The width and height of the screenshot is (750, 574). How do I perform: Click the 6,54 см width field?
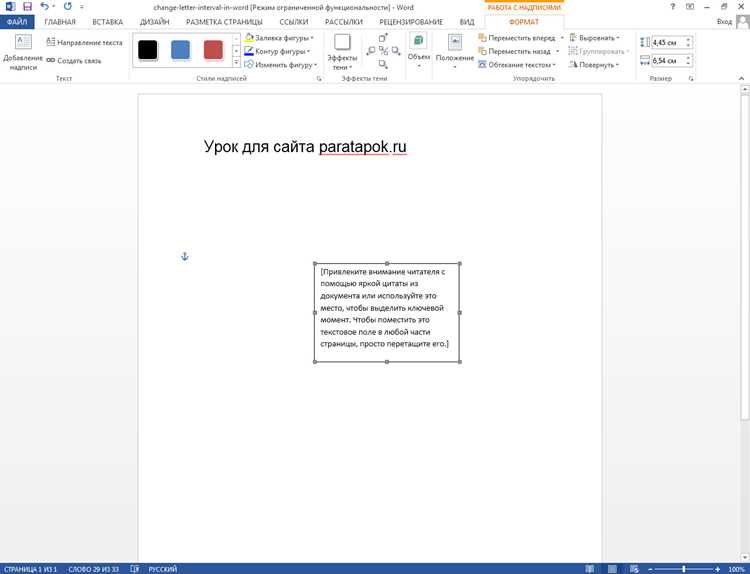(x=668, y=61)
